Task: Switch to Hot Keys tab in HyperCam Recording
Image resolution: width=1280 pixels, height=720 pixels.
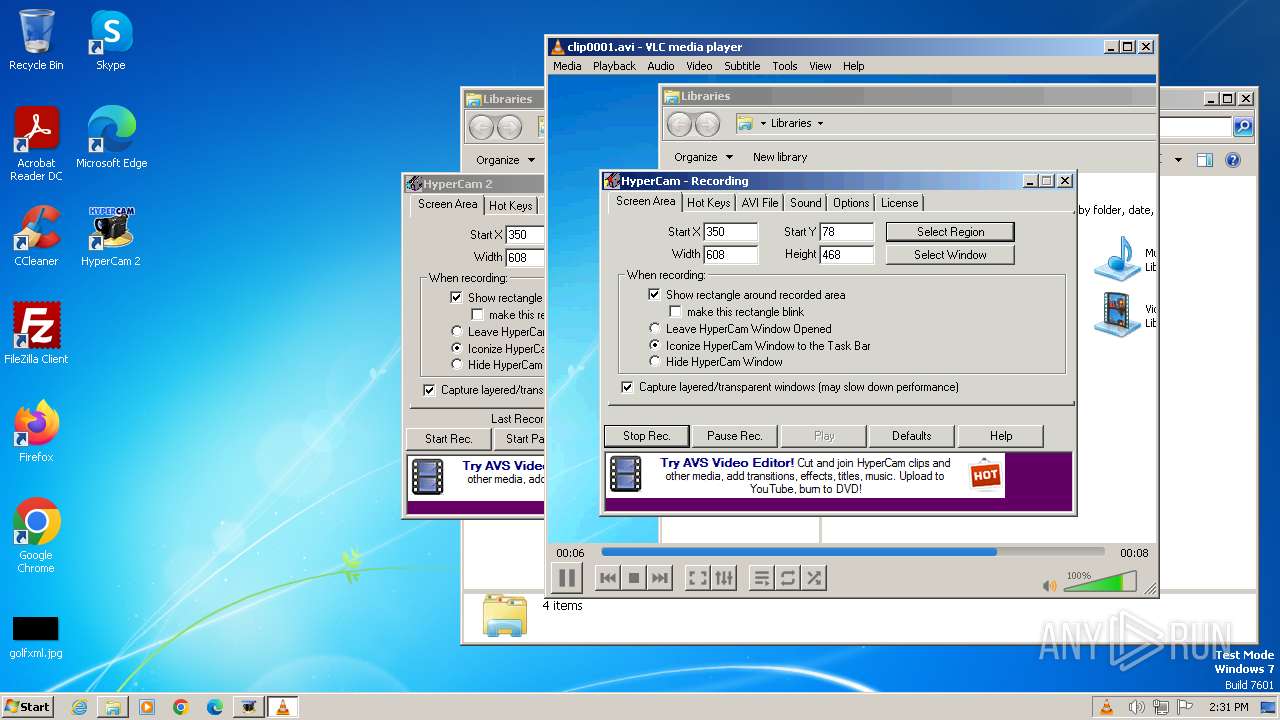Action: tap(708, 203)
